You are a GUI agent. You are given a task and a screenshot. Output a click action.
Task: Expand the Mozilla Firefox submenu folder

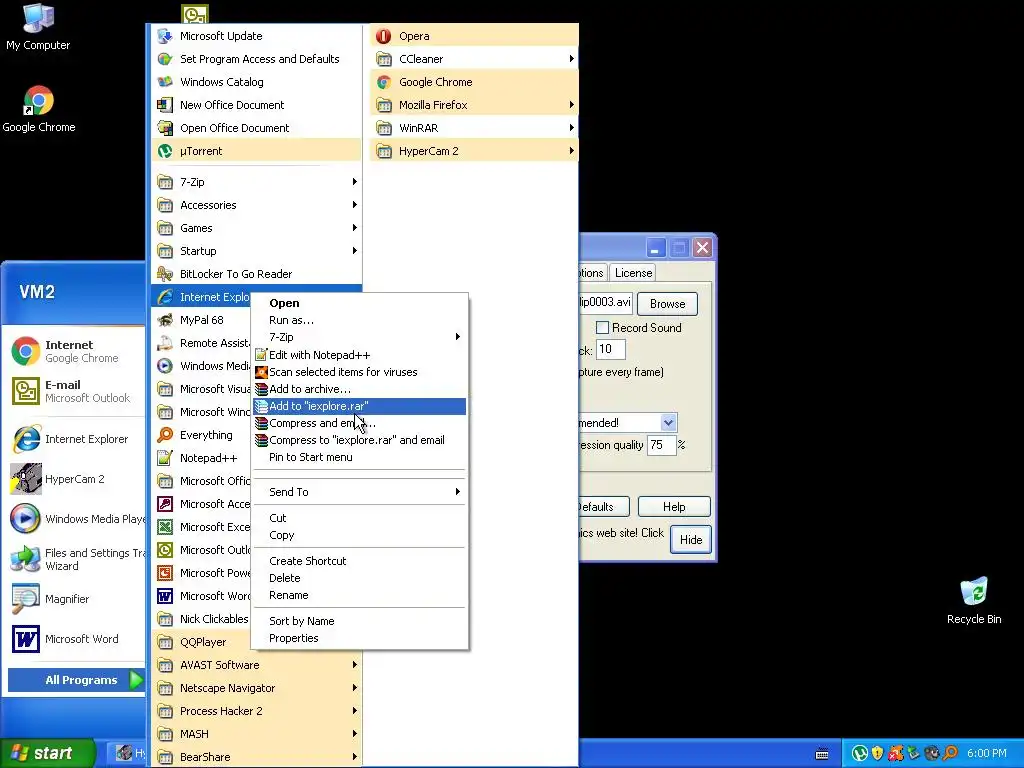coord(474,104)
